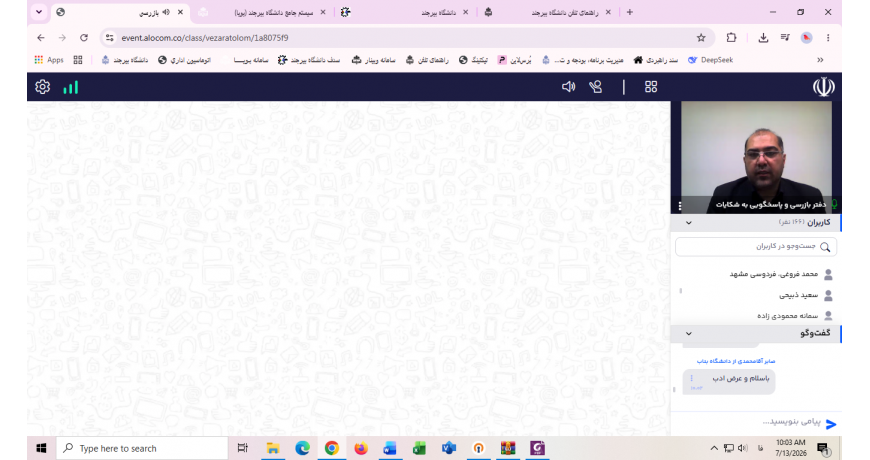This screenshot has width=870, height=460.
Task: Click the presenter's webcam video
Action: click(x=756, y=157)
